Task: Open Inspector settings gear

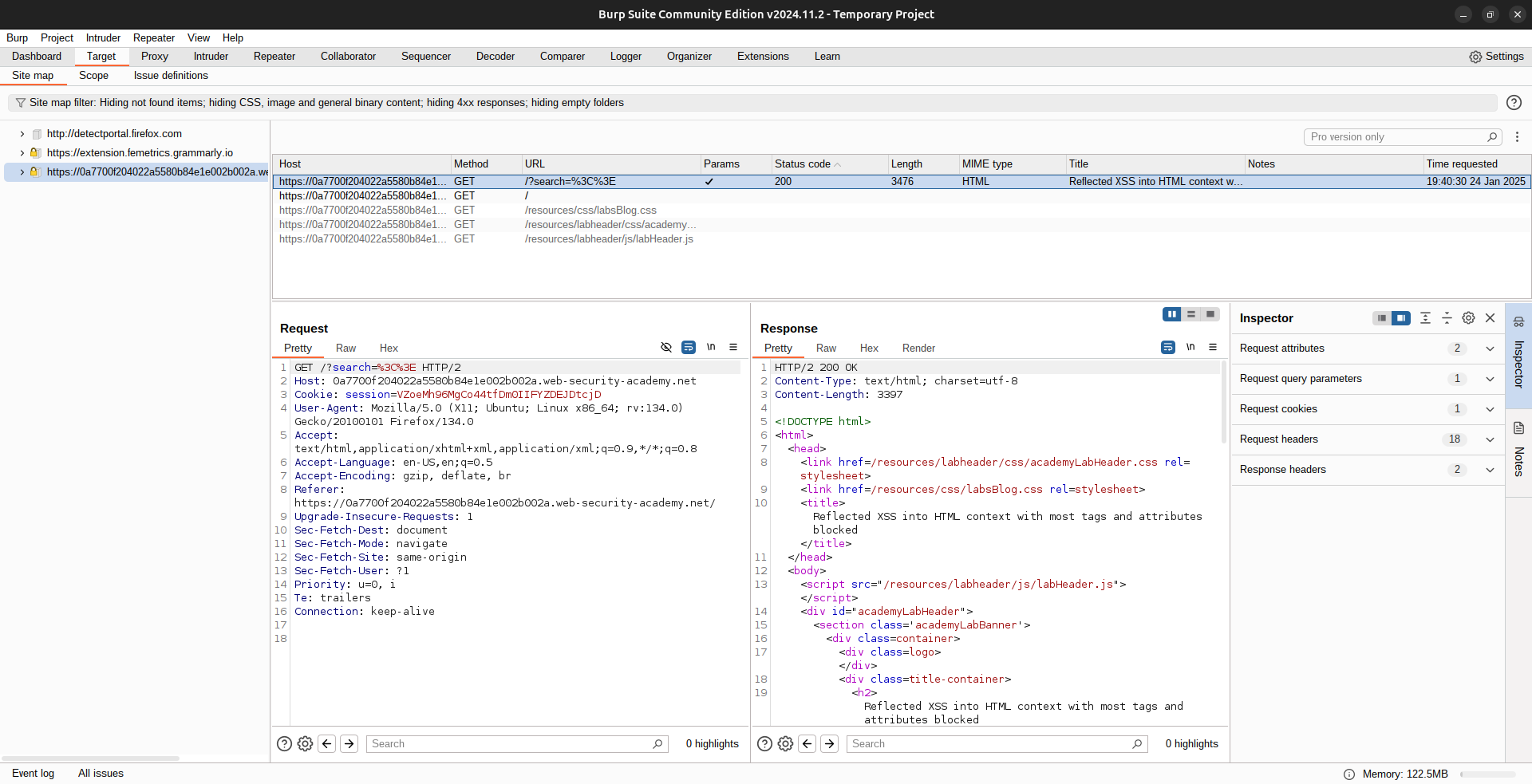Action: [1468, 318]
